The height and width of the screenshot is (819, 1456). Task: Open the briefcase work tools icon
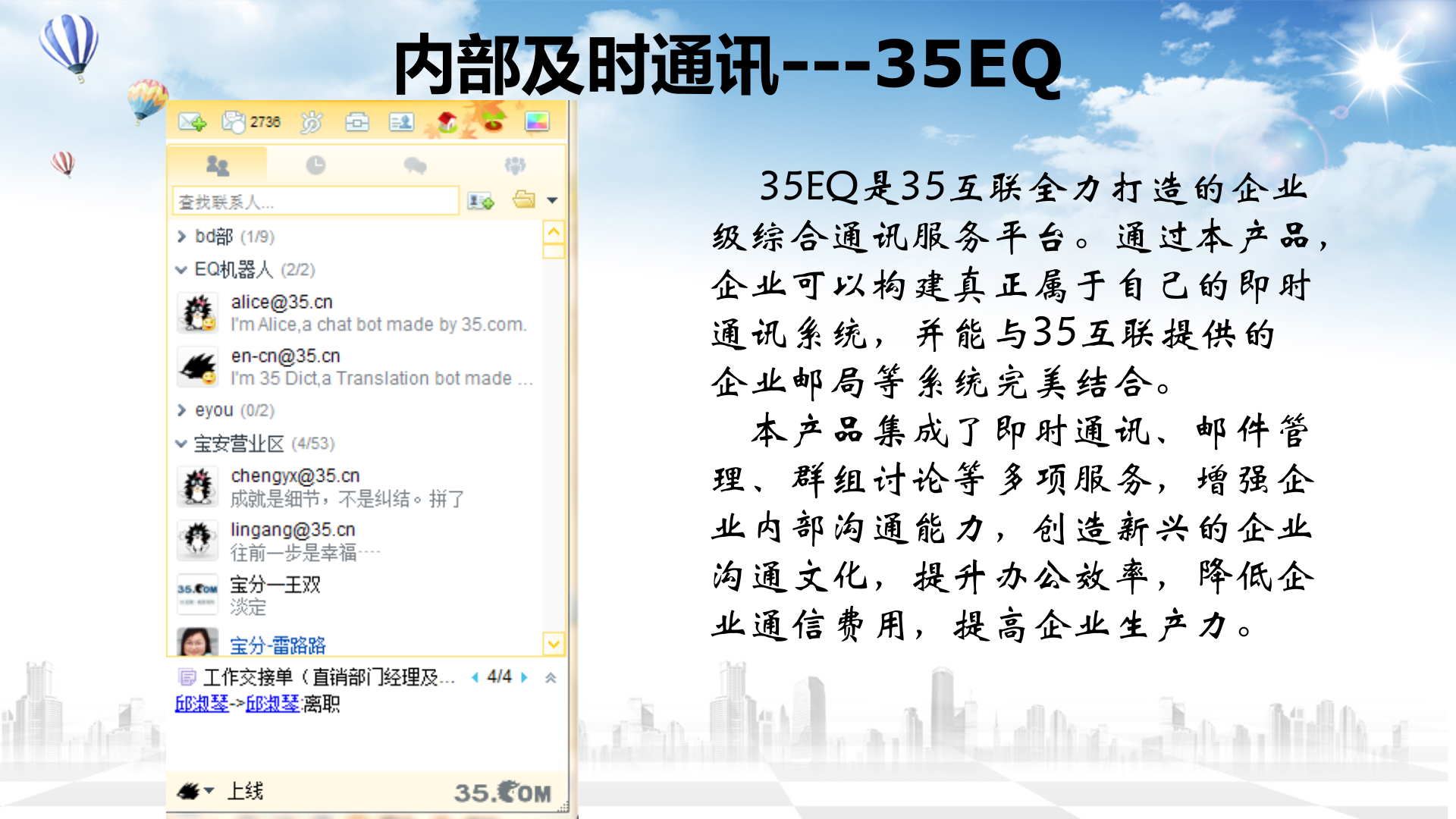[359, 122]
